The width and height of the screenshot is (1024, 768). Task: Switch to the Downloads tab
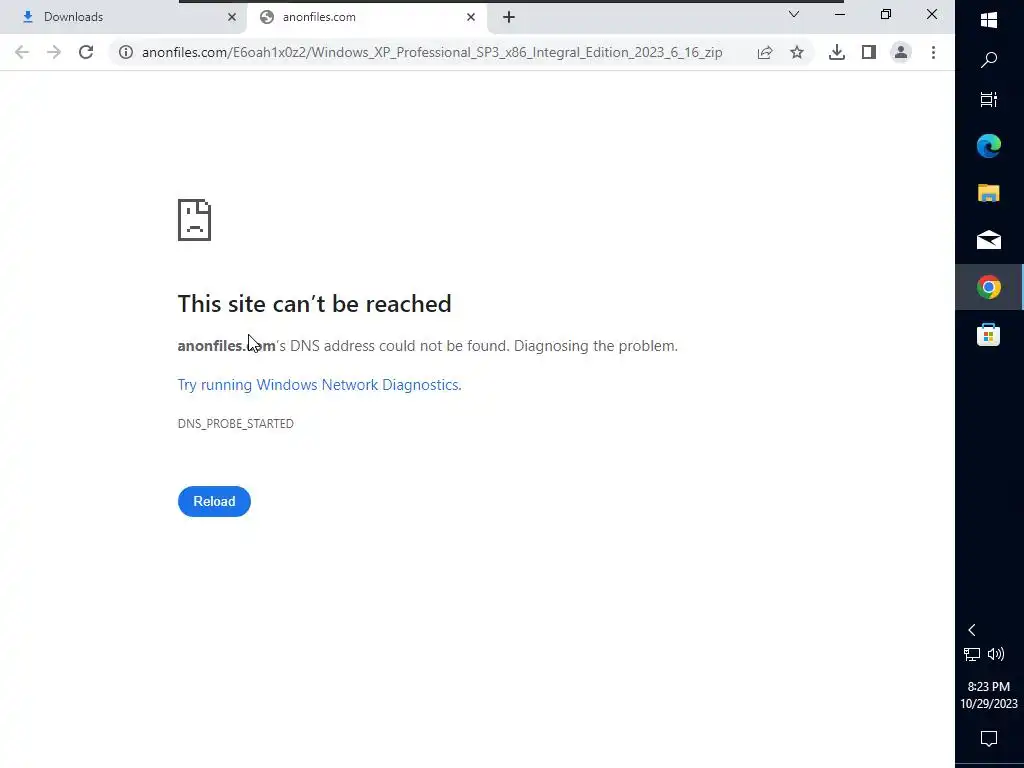tap(124, 17)
